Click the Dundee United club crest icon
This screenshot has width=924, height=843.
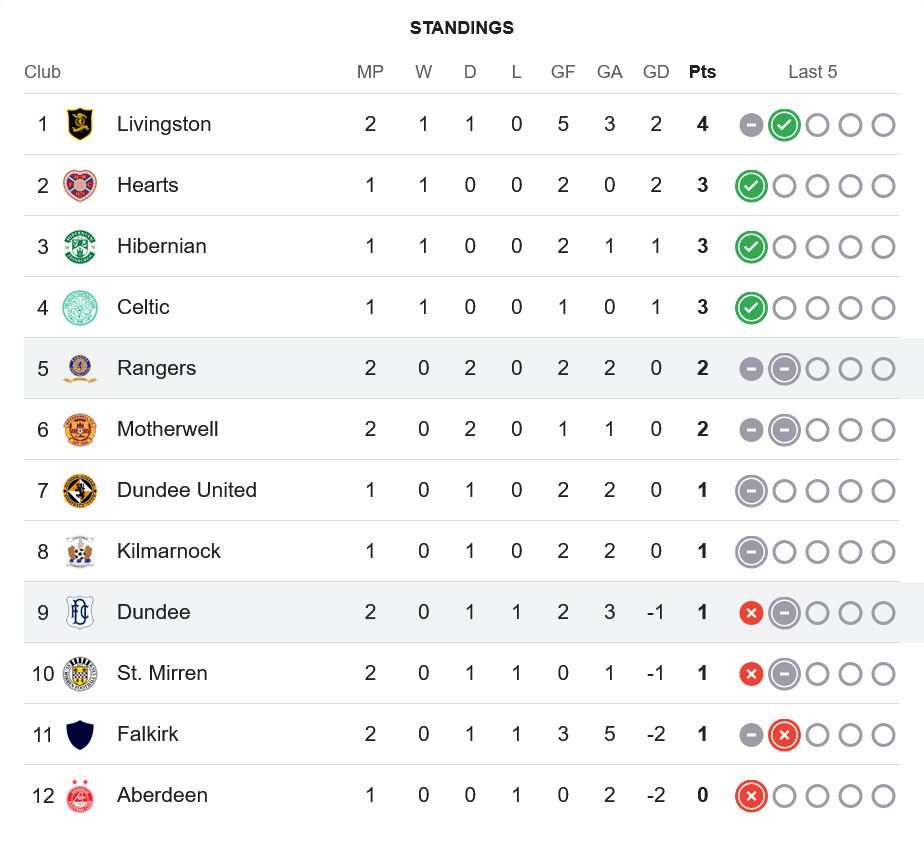click(80, 490)
